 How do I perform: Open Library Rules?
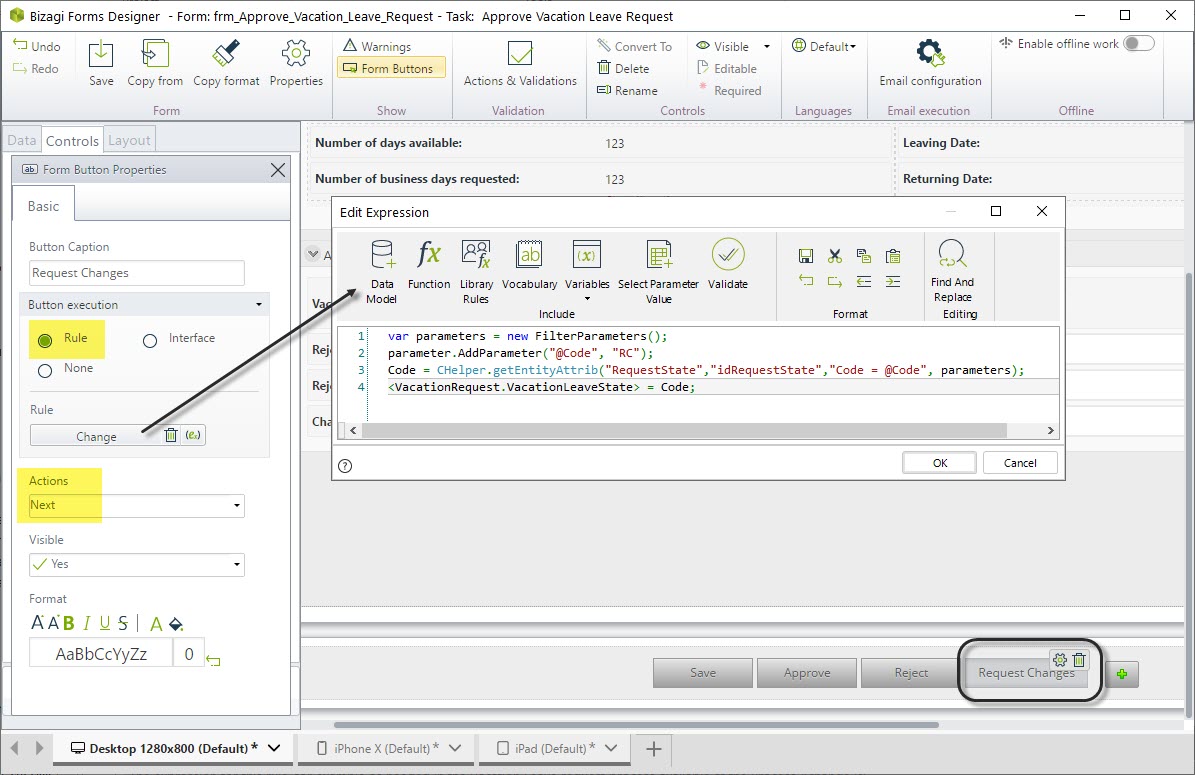pyautogui.click(x=476, y=271)
